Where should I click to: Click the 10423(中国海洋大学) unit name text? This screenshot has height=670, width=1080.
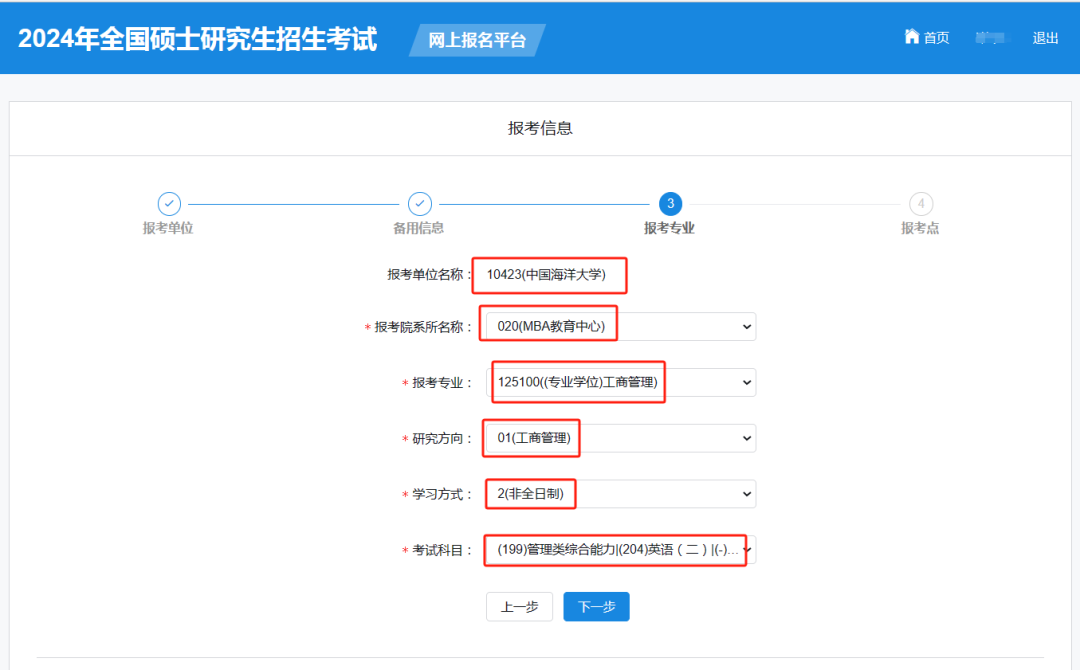pos(546,274)
